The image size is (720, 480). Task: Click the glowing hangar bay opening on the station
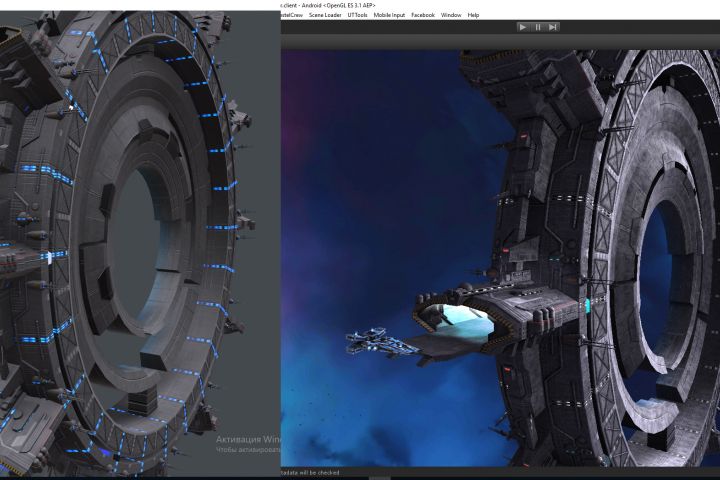464,322
